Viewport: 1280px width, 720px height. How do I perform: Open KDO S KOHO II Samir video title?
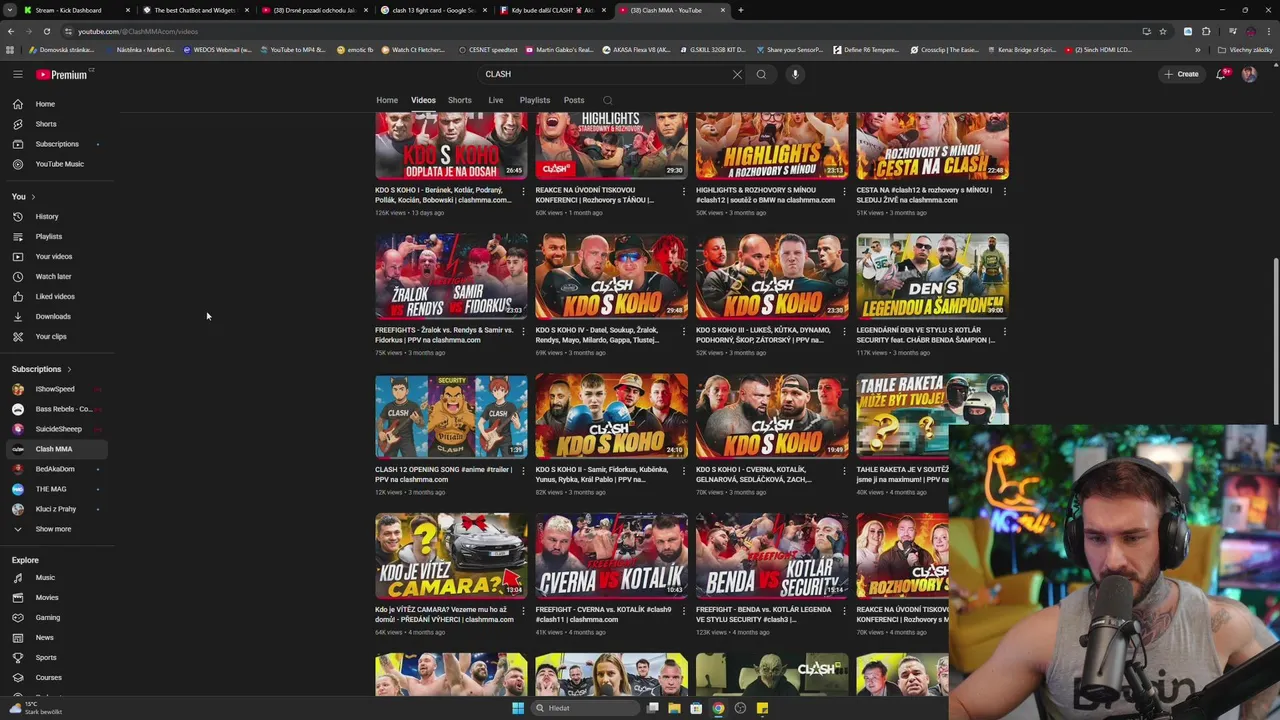point(604,474)
